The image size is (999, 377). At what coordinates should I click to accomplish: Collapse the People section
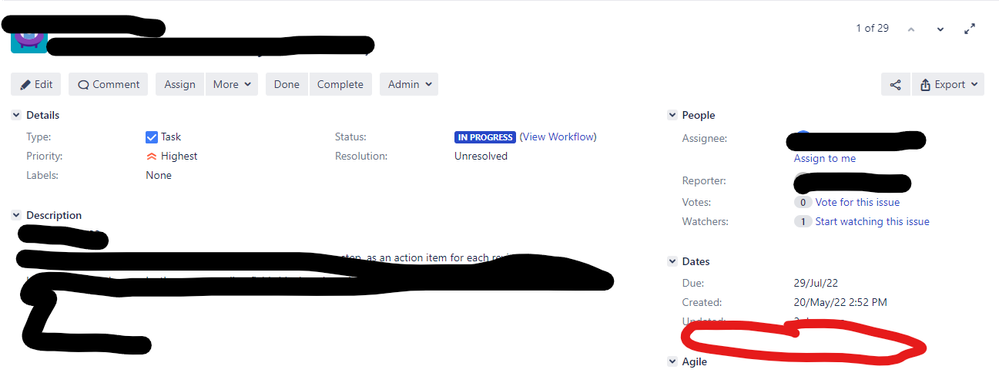672,115
